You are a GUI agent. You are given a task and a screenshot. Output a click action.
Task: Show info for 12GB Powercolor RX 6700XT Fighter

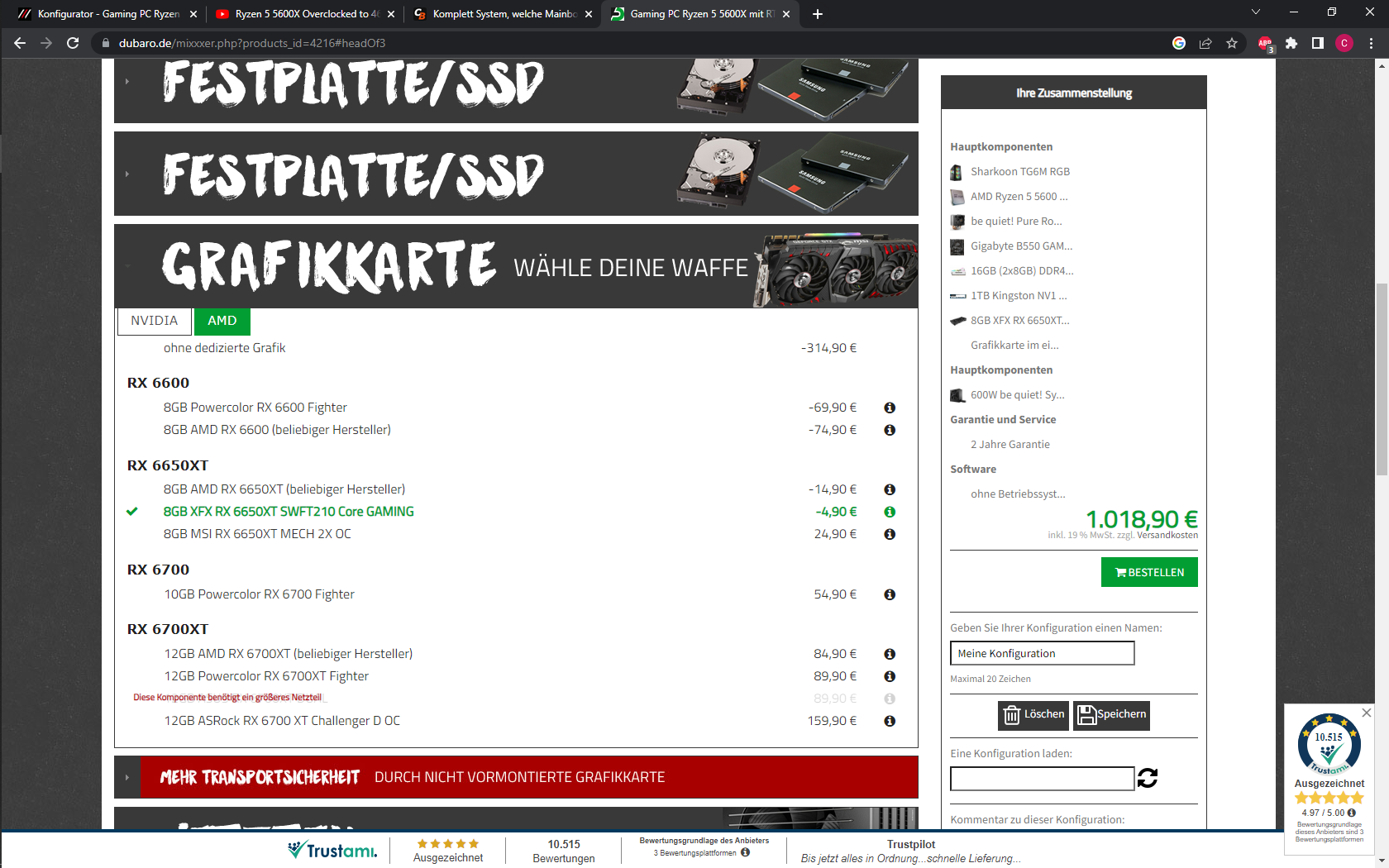[x=890, y=676]
